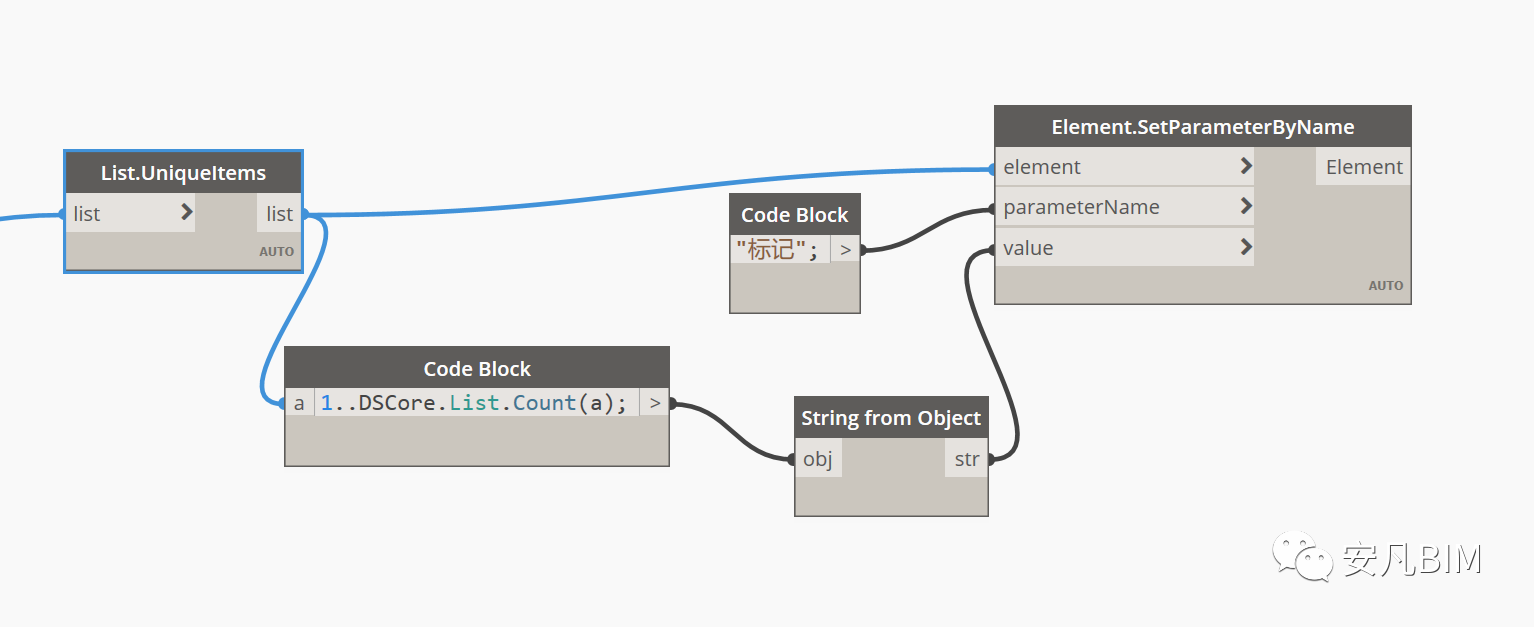This screenshot has height=627, width=1534.
Task: Select input port a on the Code Block
Action: tap(299, 403)
